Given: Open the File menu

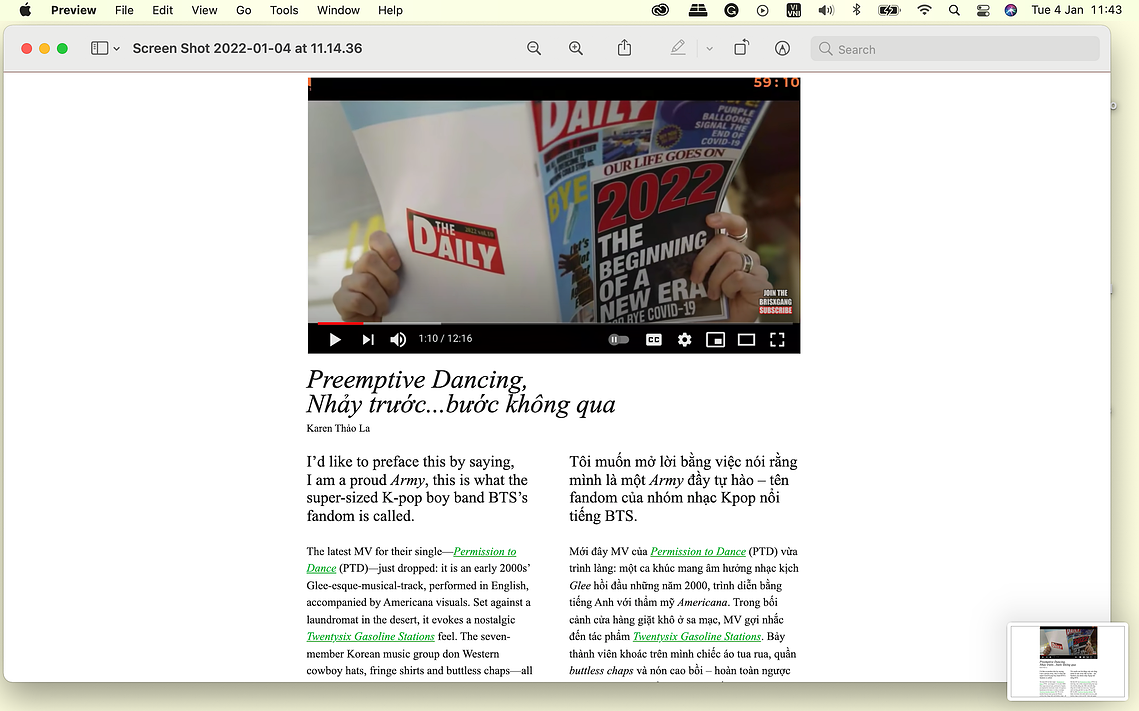Looking at the screenshot, I should click(x=124, y=10).
